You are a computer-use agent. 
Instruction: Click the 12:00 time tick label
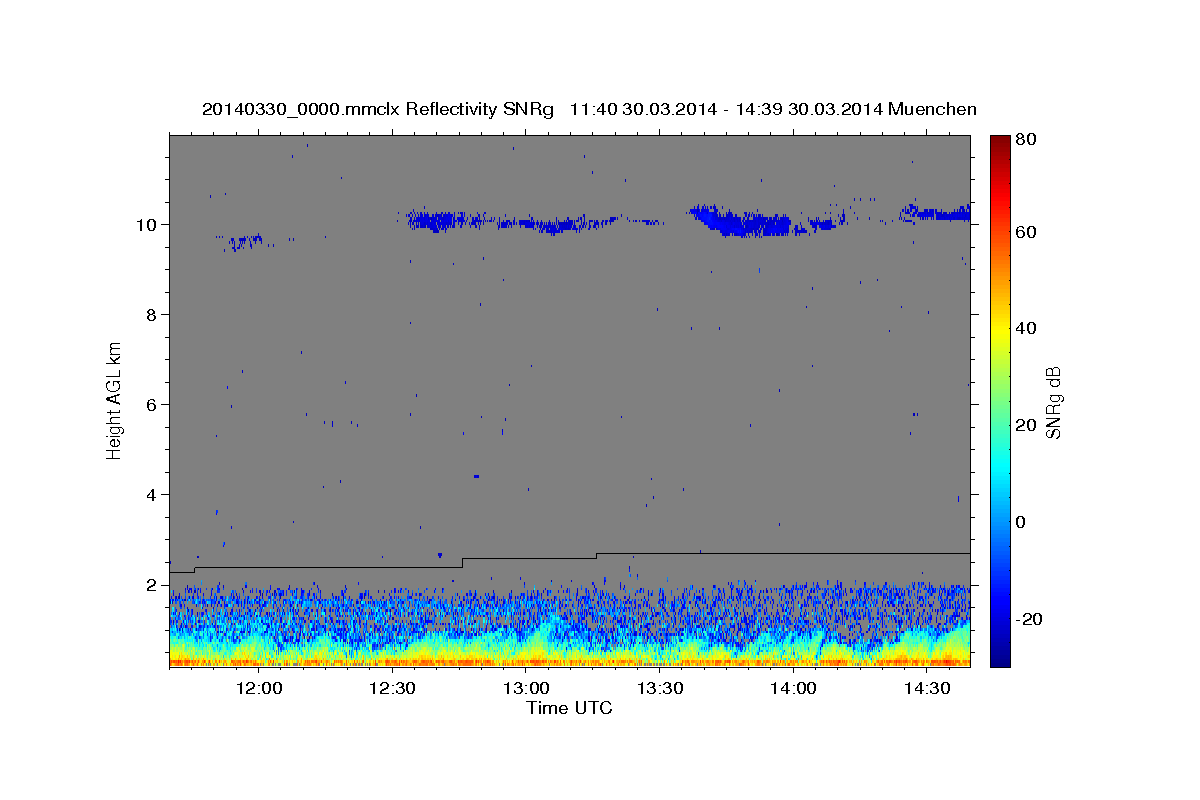tap(260, 688)
